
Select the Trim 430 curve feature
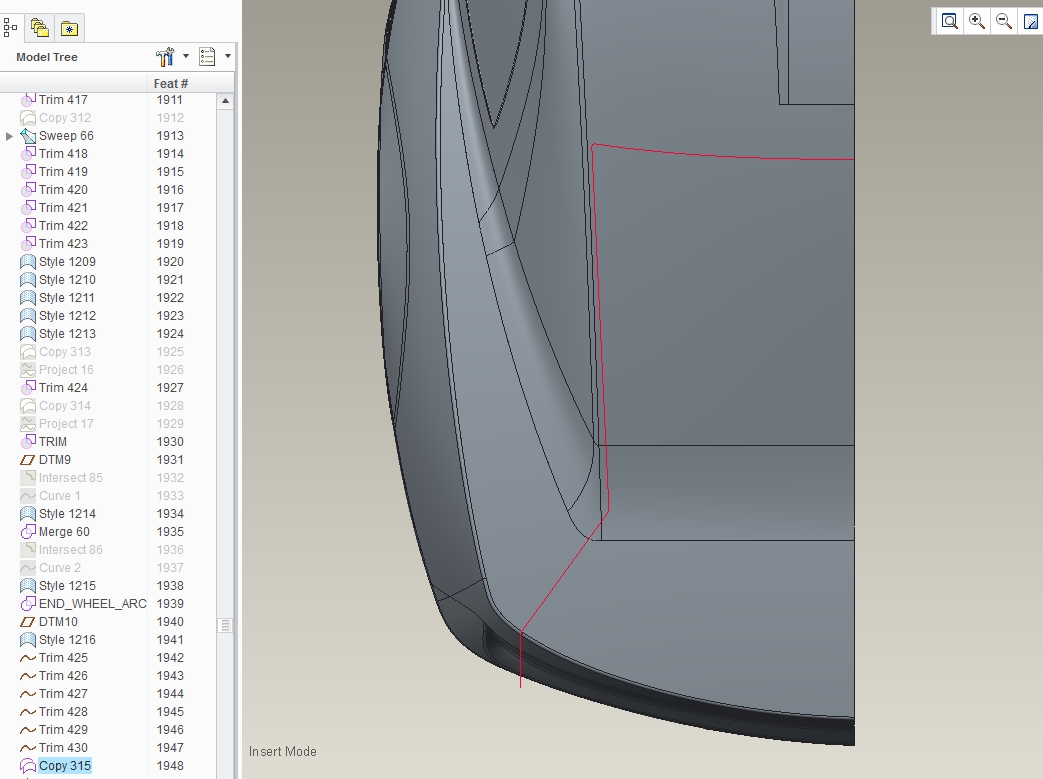63,747
